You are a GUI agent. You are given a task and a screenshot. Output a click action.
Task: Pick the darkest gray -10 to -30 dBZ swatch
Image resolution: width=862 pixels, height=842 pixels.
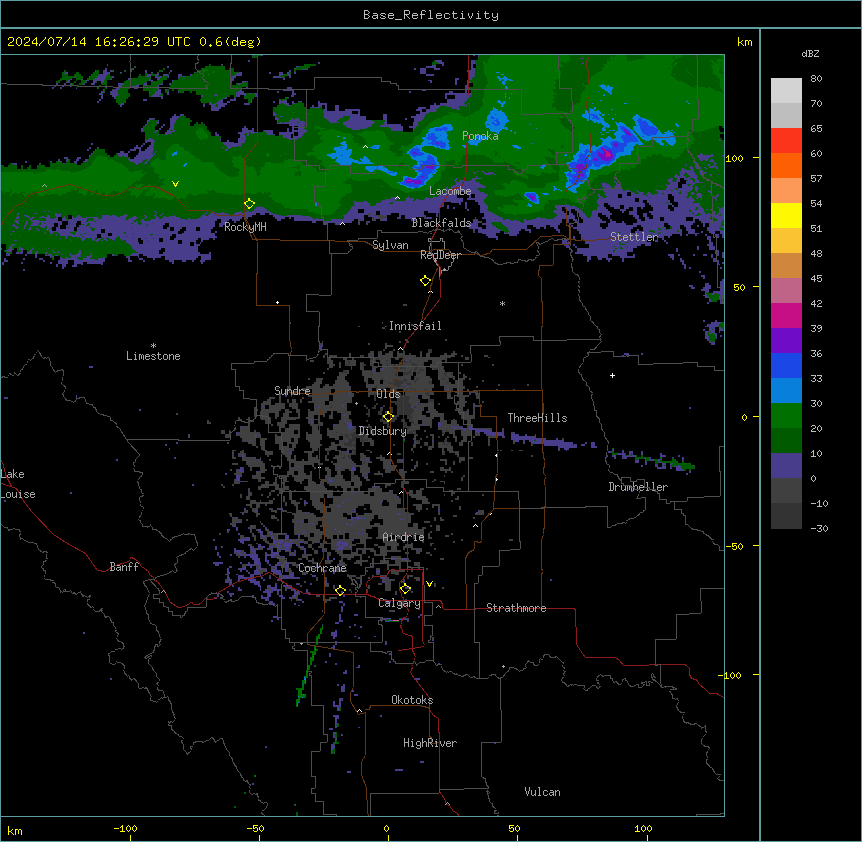pos(786,516)
